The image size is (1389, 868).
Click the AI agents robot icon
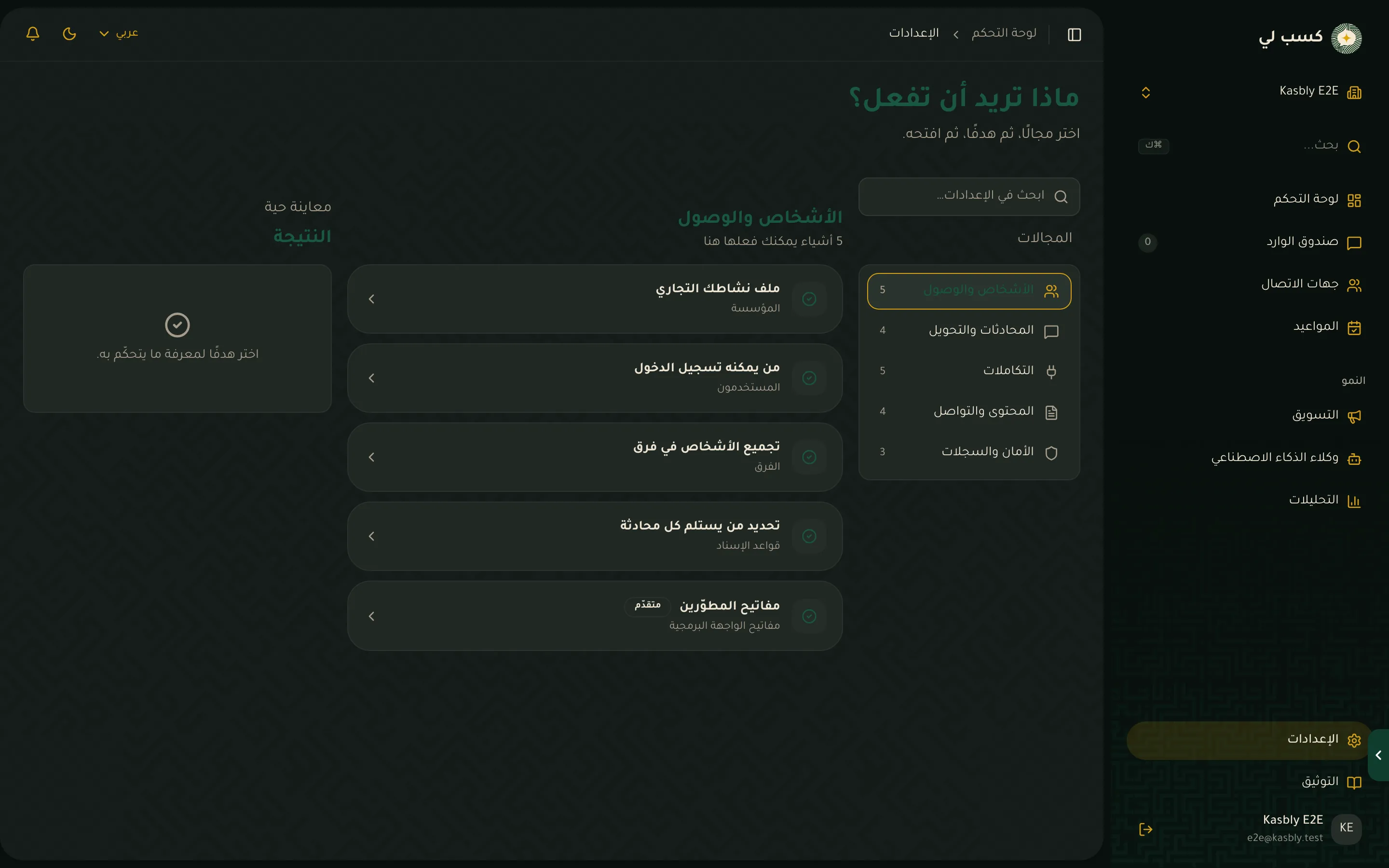point(1354,459)
